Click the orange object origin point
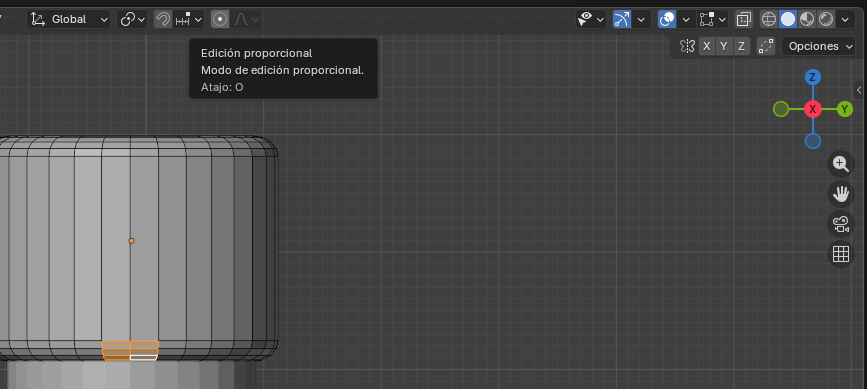 [x=131, y=241]
